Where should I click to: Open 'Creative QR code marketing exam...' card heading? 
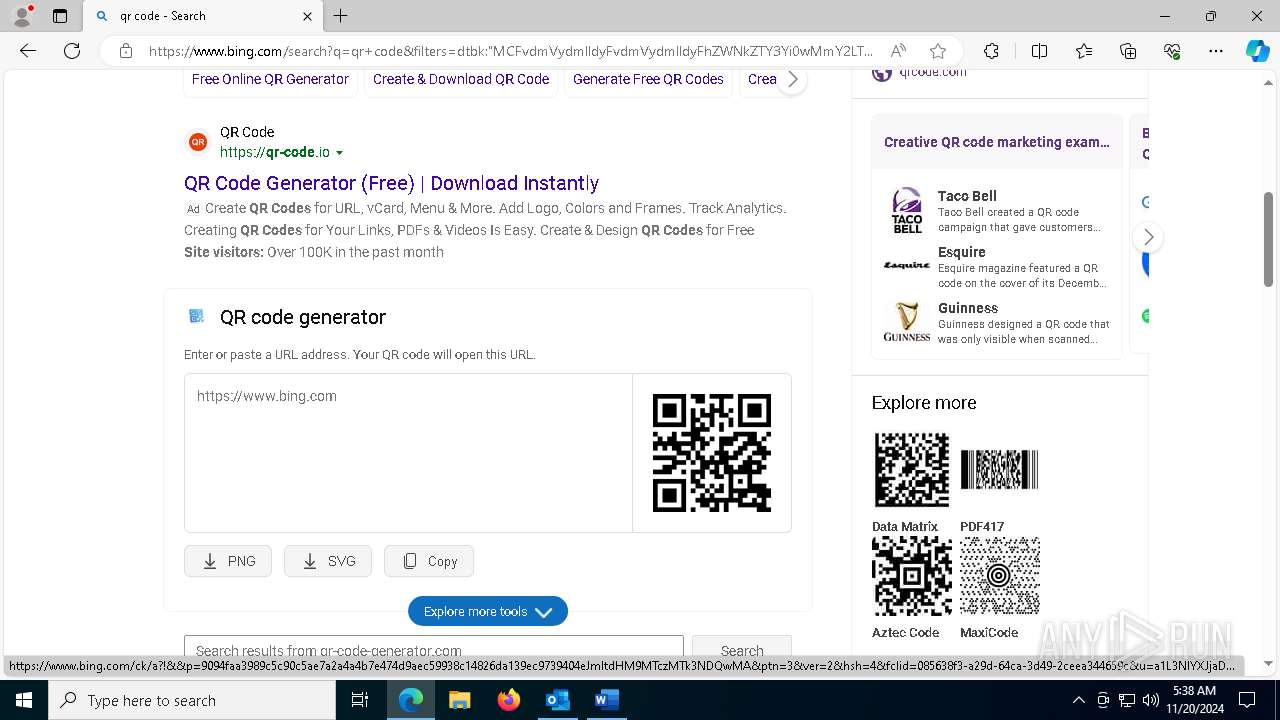point(996,142)
